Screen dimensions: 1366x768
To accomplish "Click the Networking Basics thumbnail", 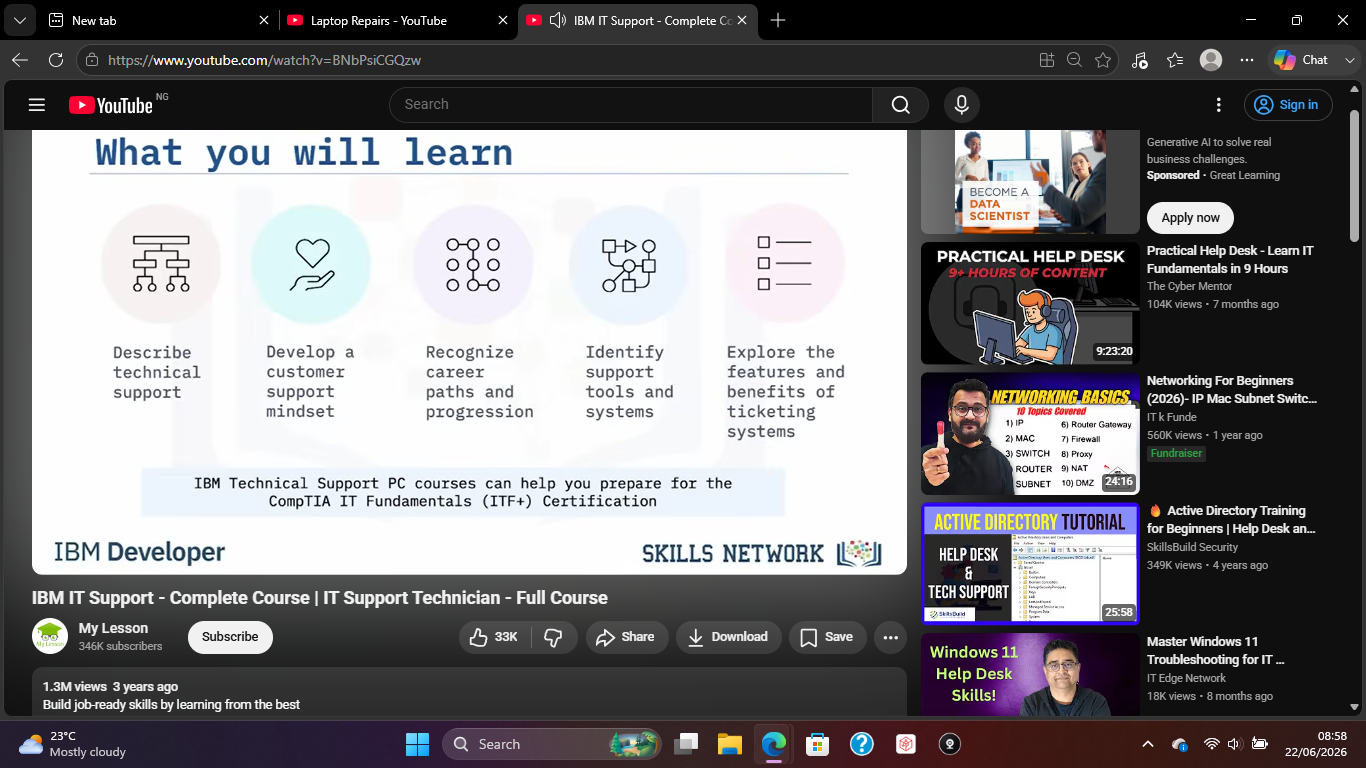I will click(x=1030, y=434).
